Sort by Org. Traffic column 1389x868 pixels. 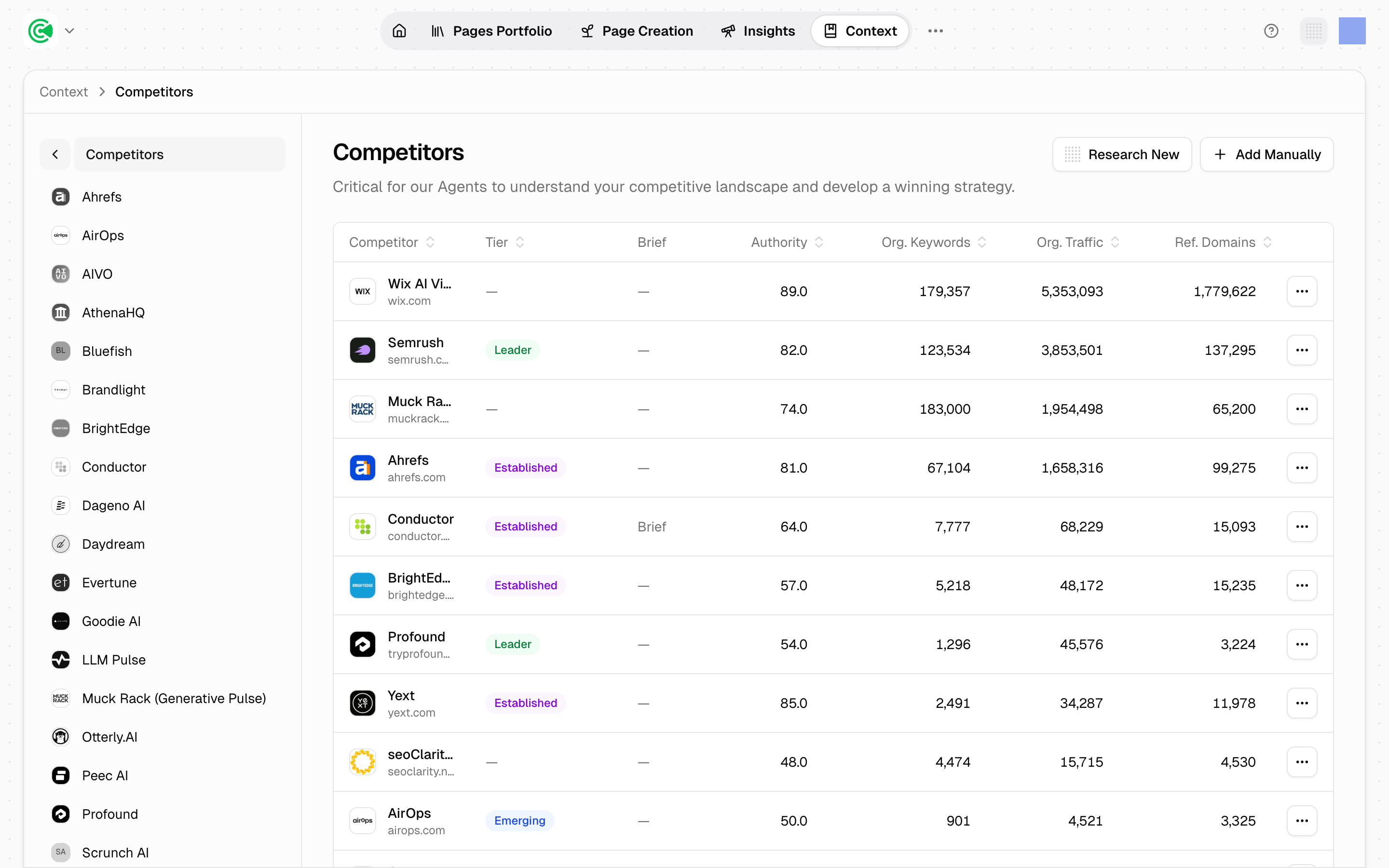click(x=1077, y=242)
